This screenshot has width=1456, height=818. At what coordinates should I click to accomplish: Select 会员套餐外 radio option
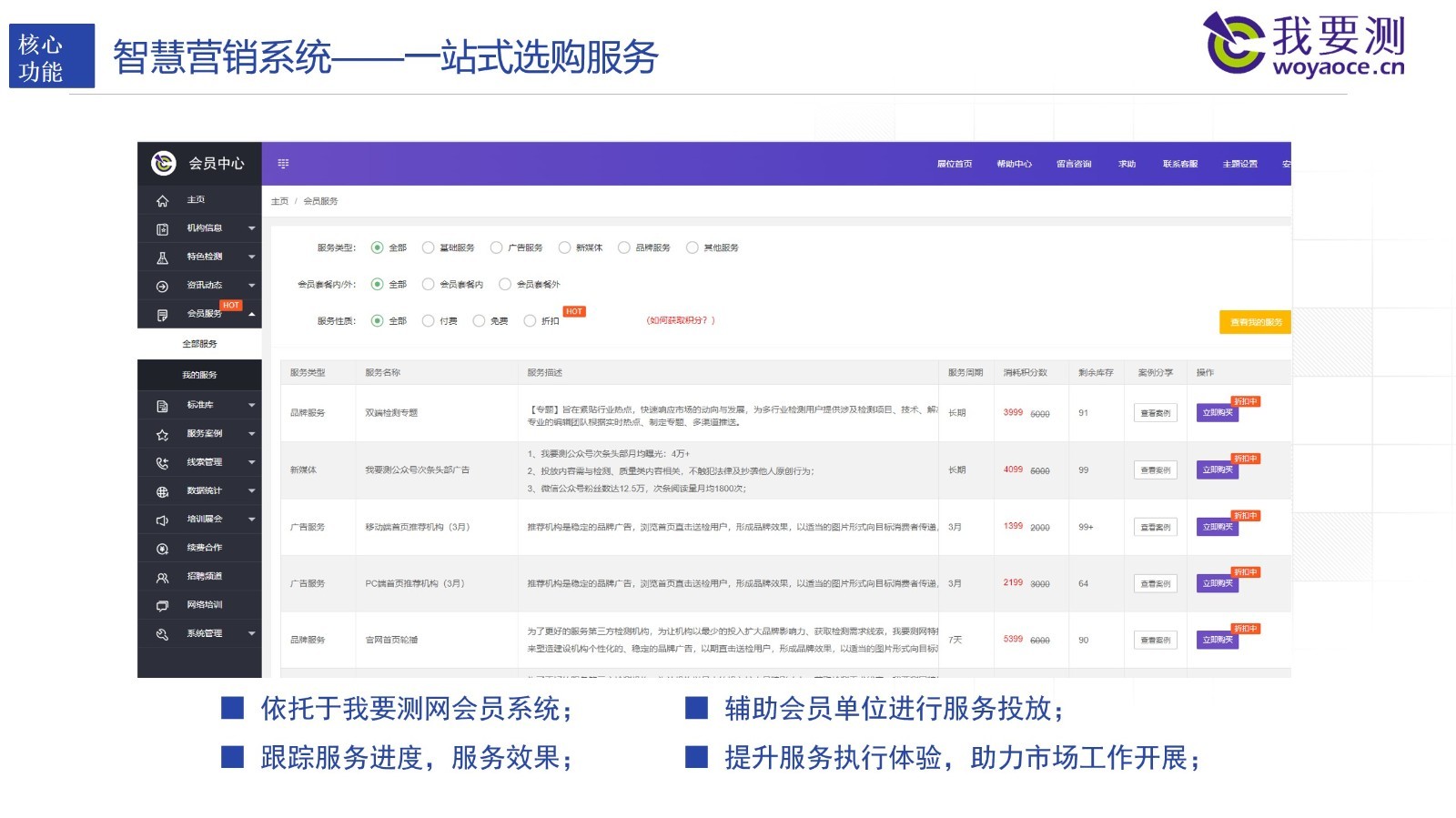pos(504,285)
